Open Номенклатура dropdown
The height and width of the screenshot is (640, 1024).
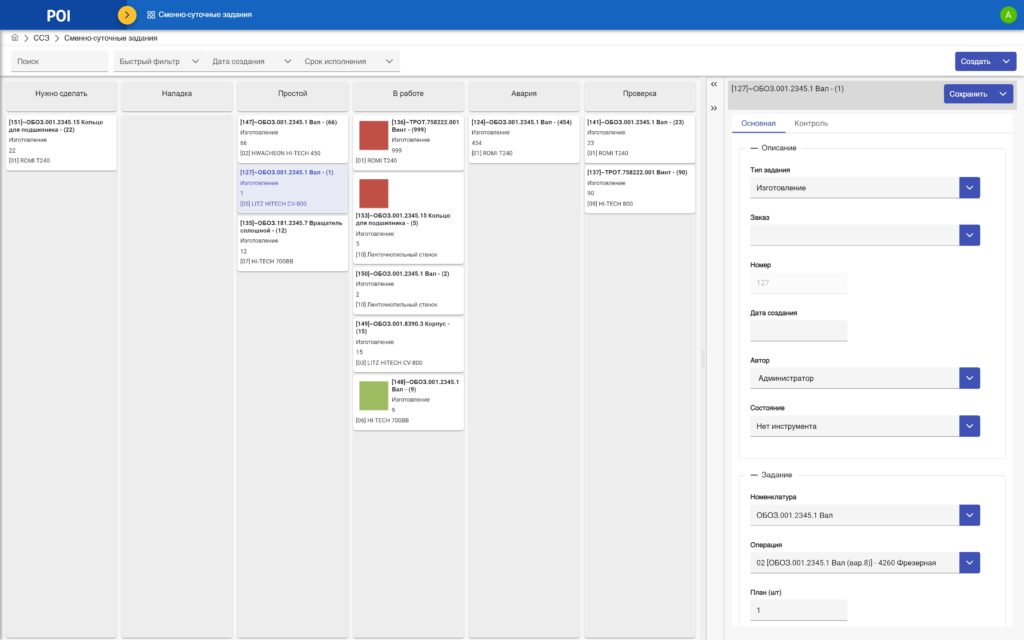click(x=969, y=515)
